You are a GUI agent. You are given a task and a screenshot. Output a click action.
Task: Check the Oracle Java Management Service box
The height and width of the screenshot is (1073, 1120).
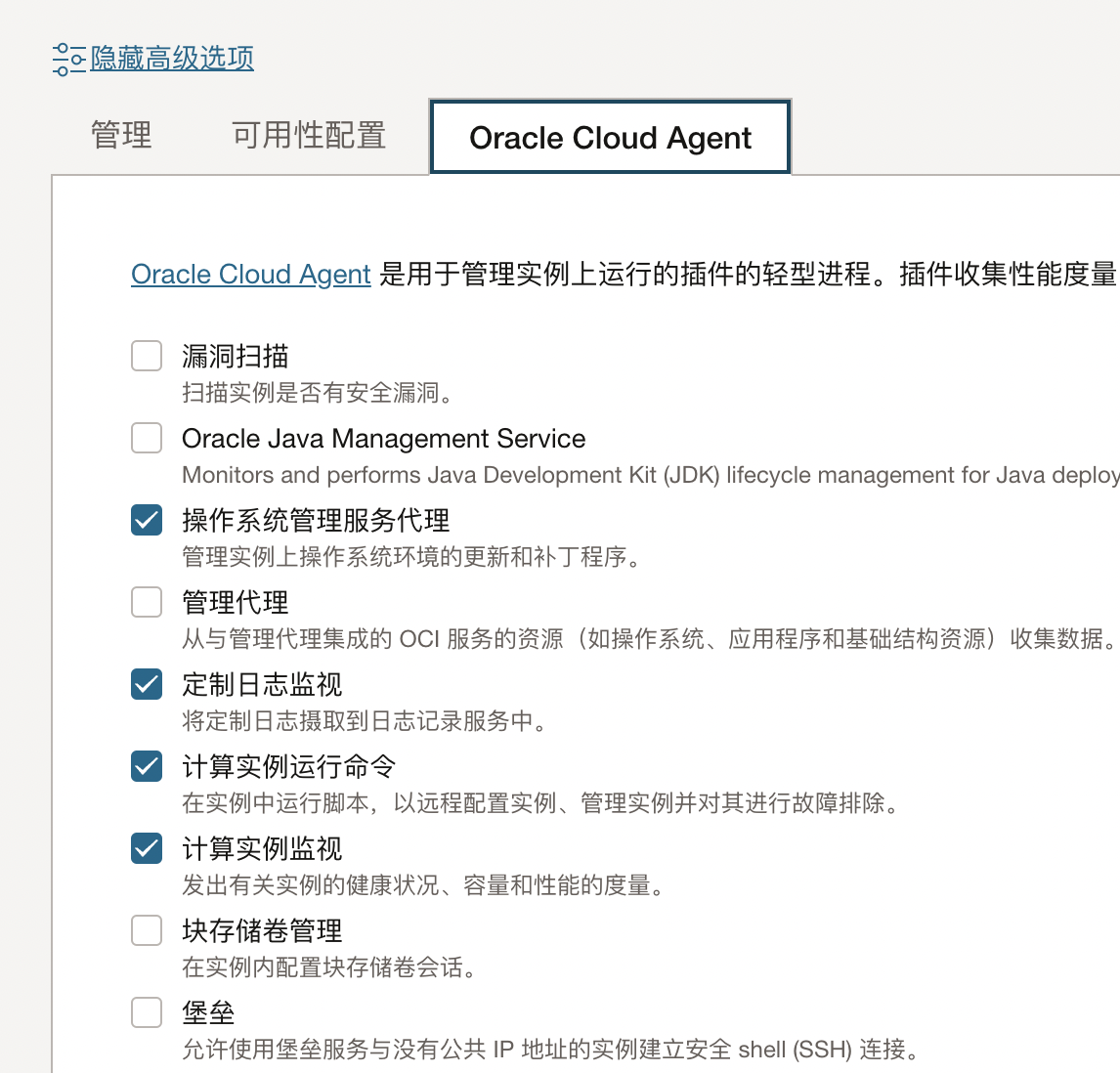tap(147, 438)
